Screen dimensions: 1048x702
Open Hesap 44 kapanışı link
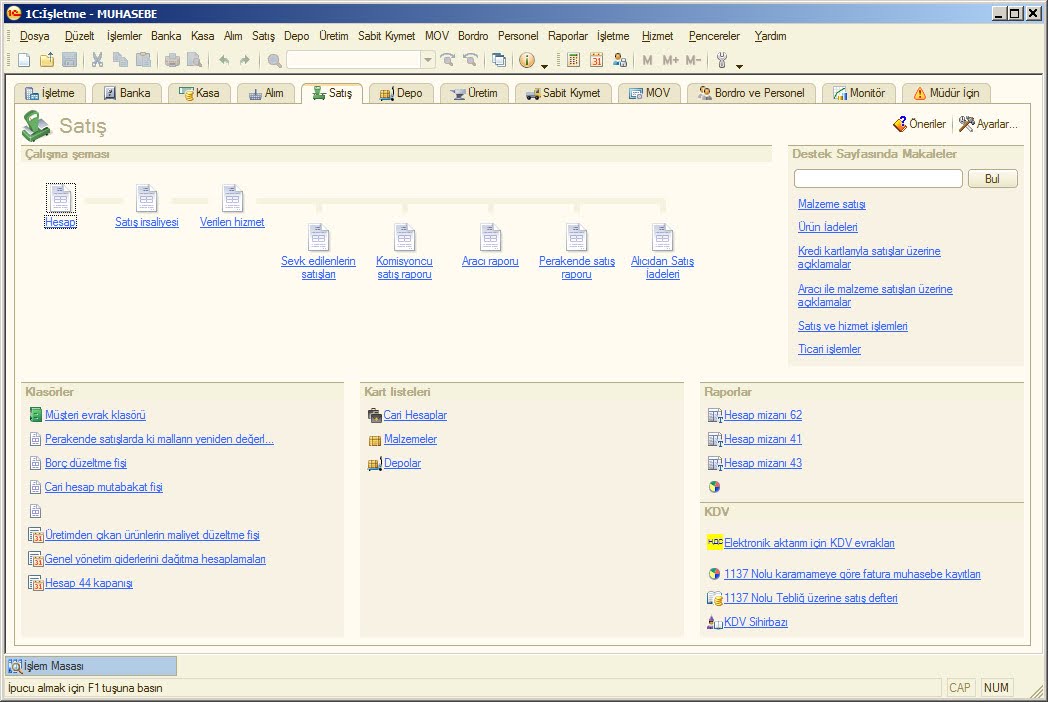coord(88,583)
